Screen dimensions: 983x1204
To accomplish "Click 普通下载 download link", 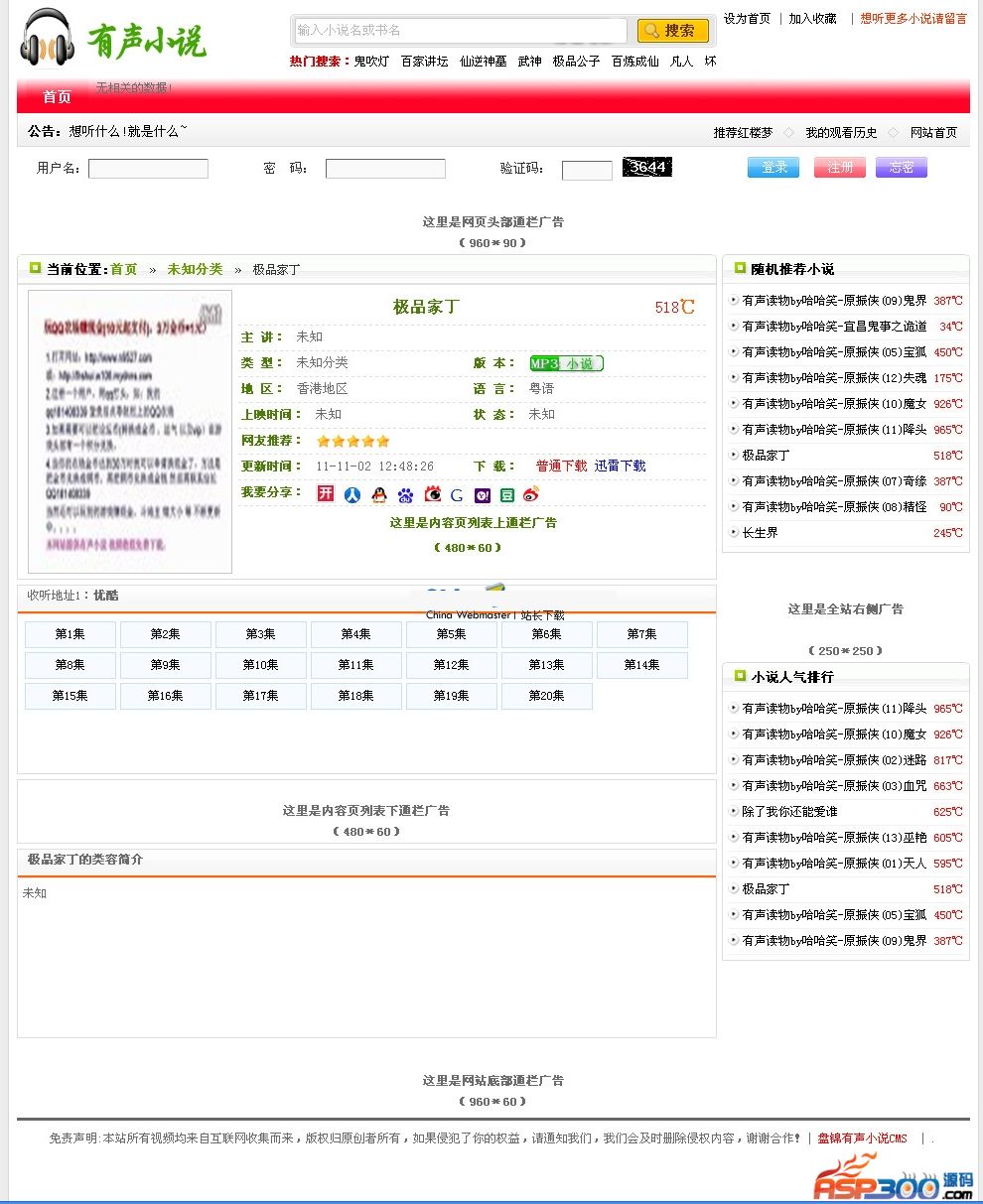I will [x=562, y=466].
